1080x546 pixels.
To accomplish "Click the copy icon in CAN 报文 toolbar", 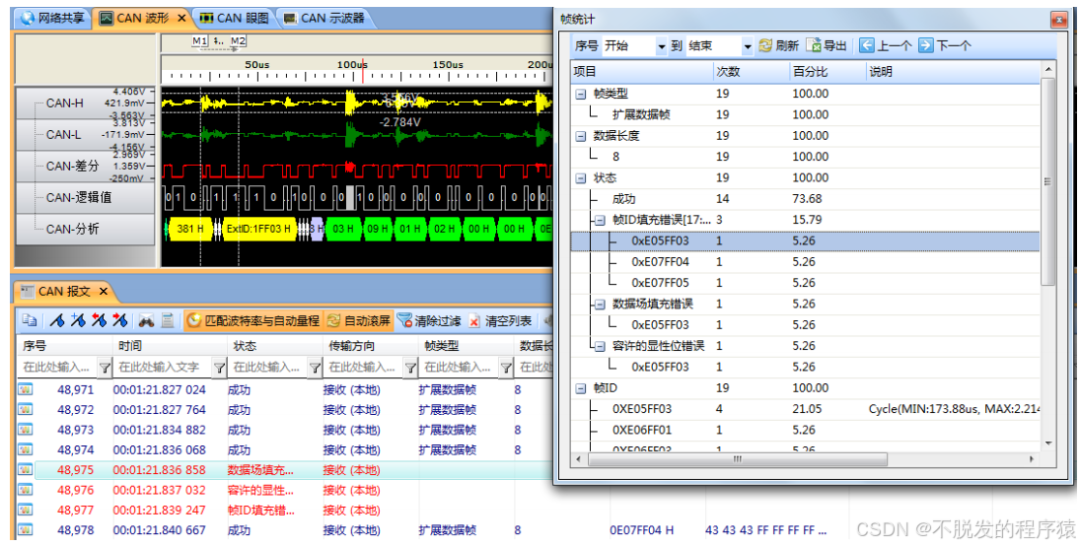I will pyautogui.click(x=29, y=321).
